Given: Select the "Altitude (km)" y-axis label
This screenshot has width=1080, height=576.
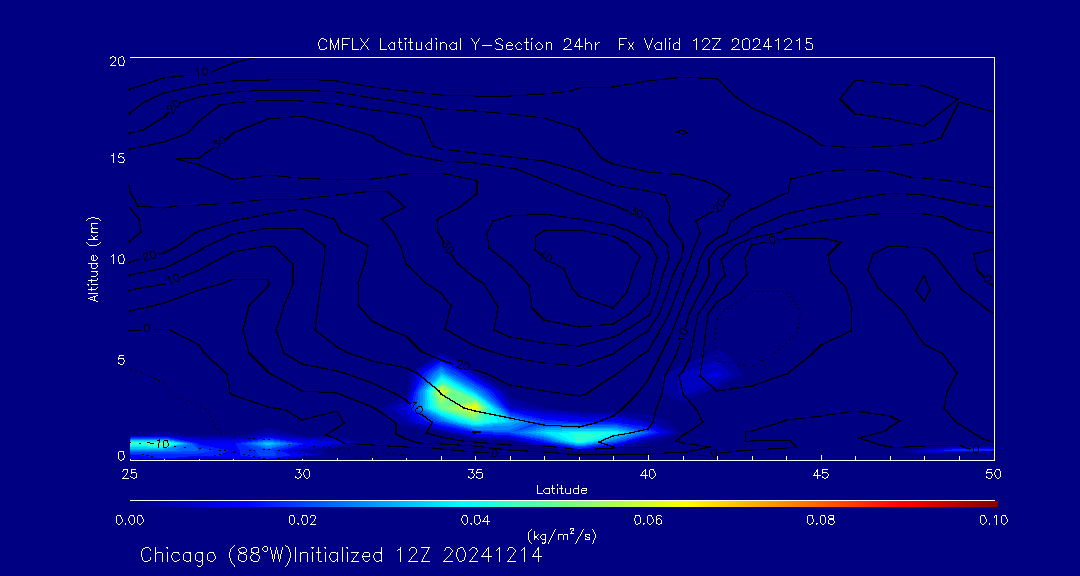Looking at the screenshot, I should coord(94,258).
